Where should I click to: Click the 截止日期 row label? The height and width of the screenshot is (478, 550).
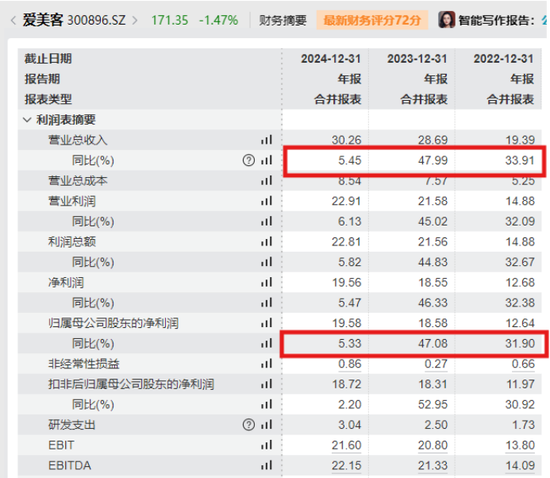tap(48, 59)
